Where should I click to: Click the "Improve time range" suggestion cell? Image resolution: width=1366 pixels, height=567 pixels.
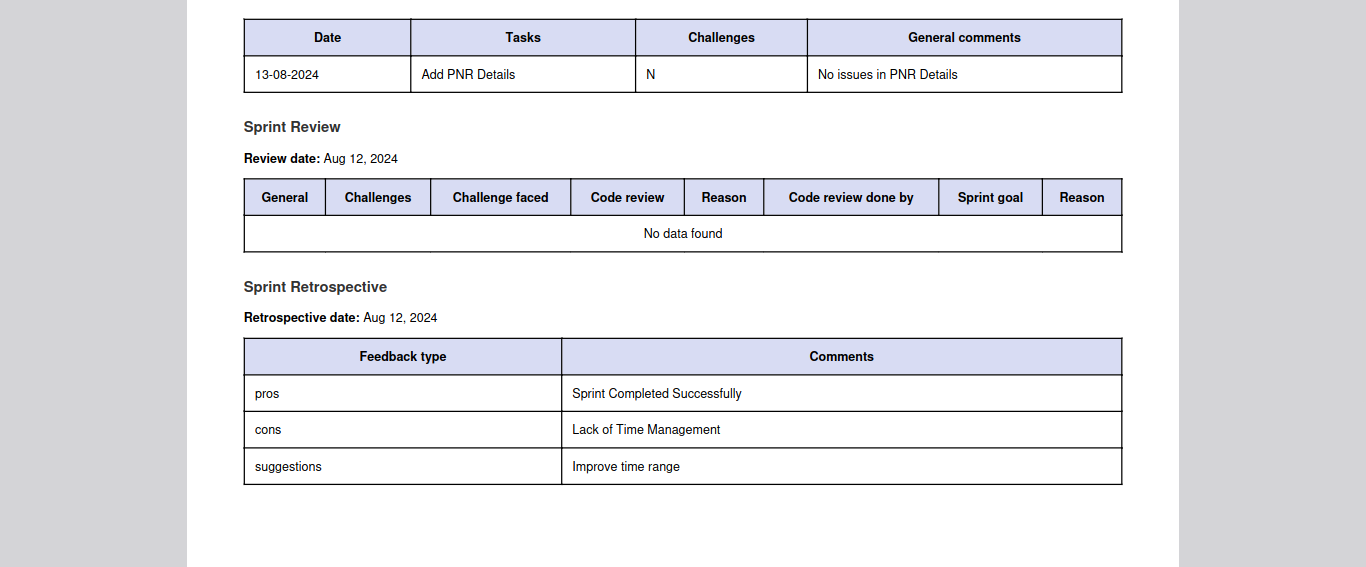(626, 467)
